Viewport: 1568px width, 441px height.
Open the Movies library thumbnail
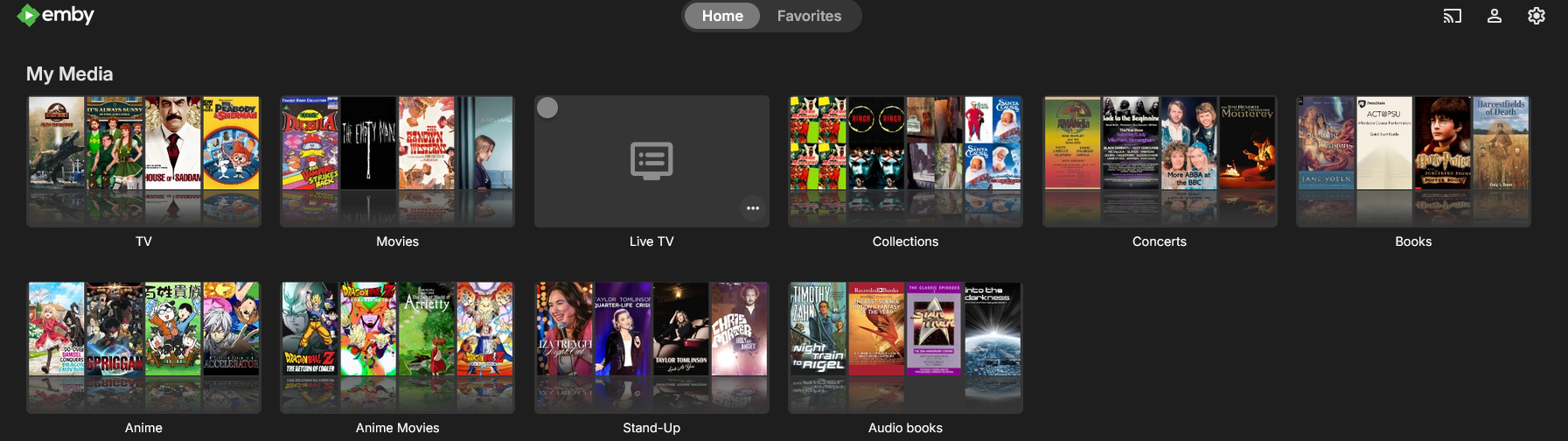397,161
